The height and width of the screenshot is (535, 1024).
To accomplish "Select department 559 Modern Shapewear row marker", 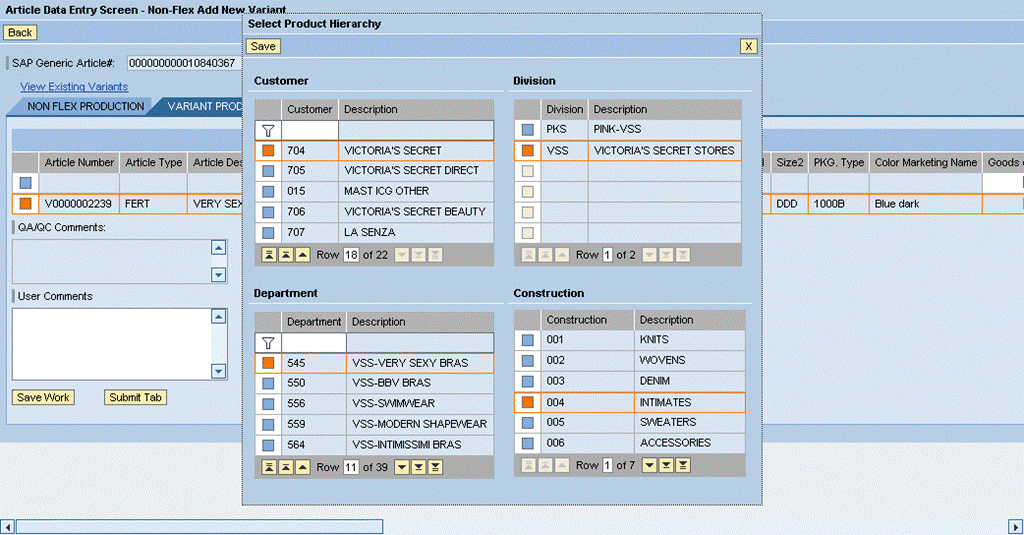I will pyautogui.click(x=268, y=425).
